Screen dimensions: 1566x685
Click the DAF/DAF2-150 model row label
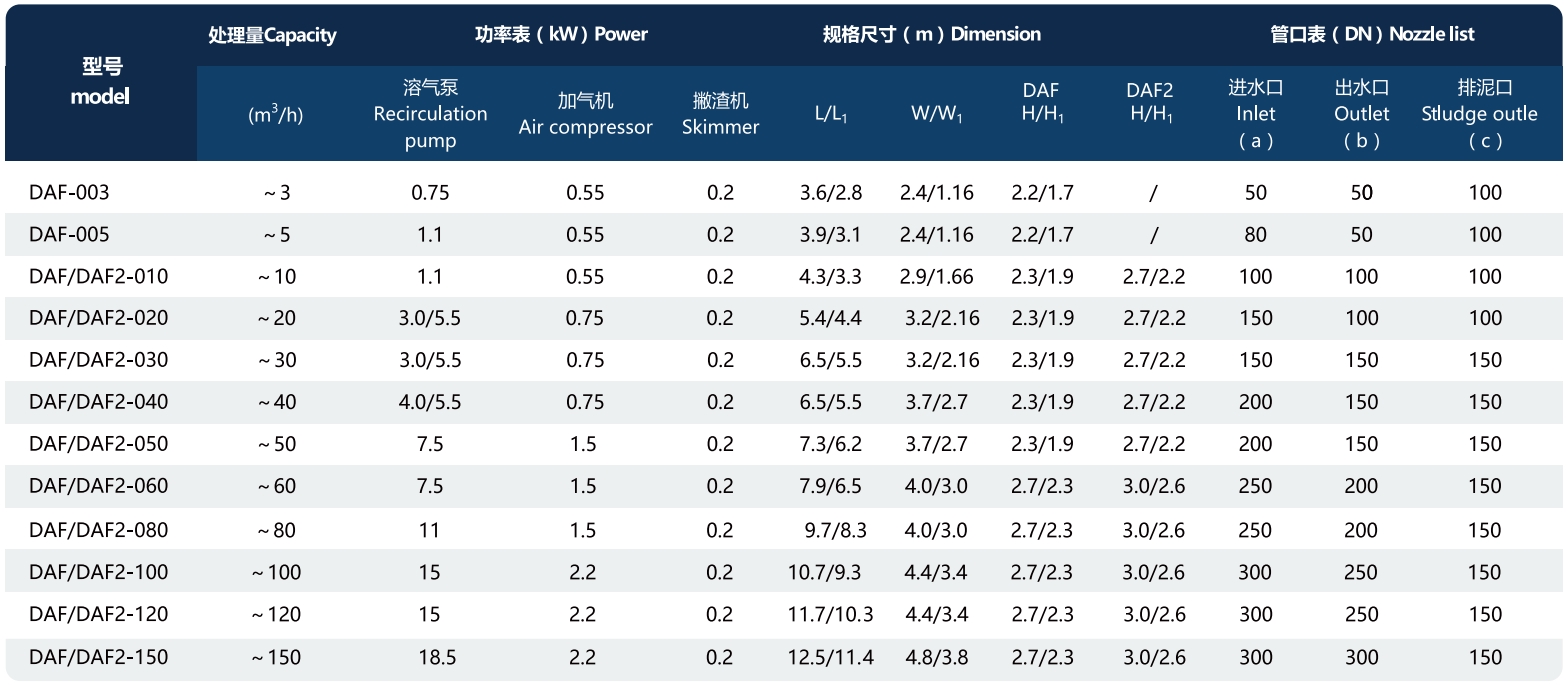point(98,657)
